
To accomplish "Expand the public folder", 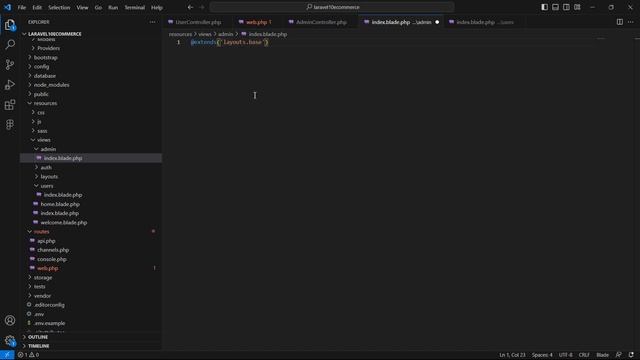I will 41,94.
